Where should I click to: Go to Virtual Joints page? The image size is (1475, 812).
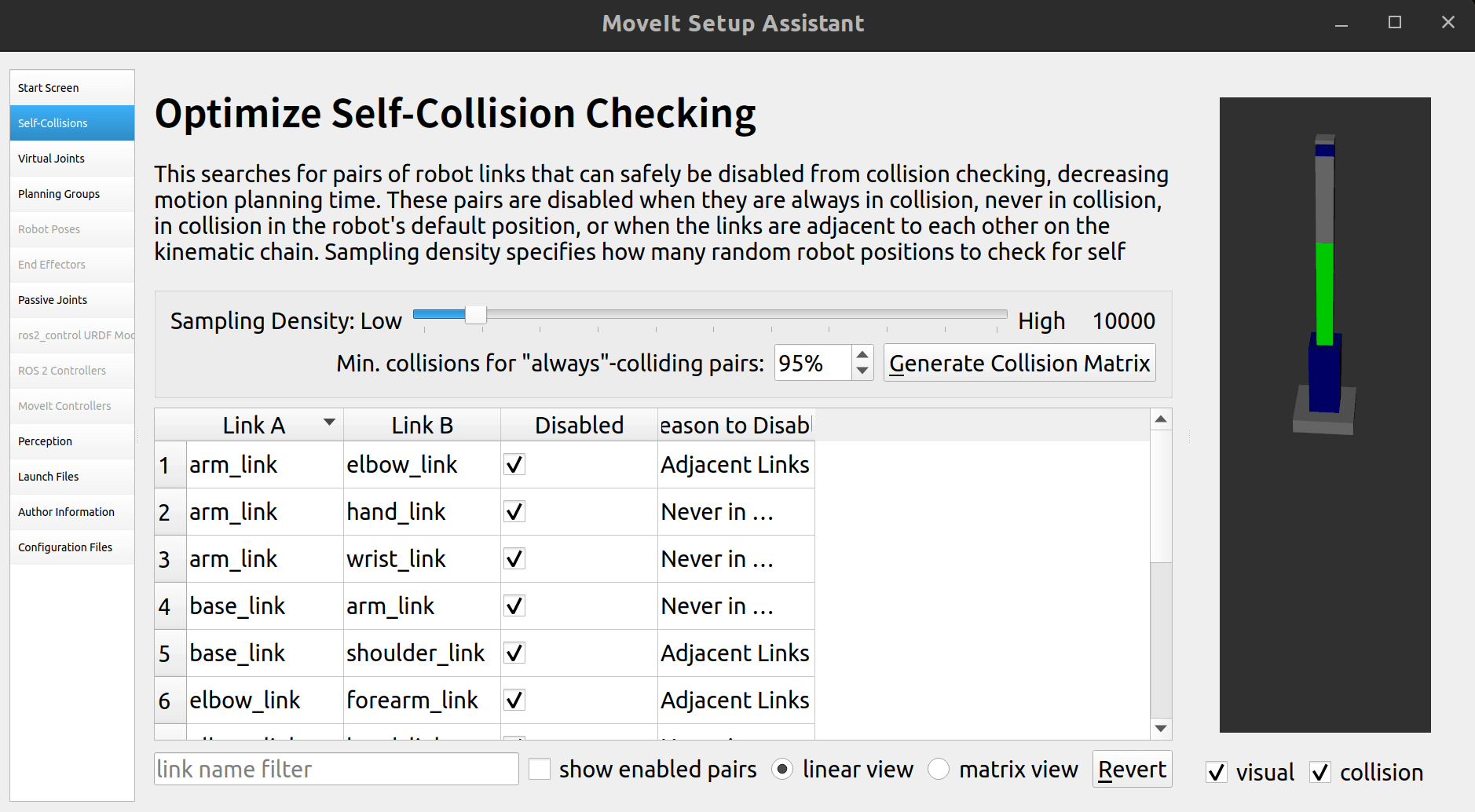[51, 159]
